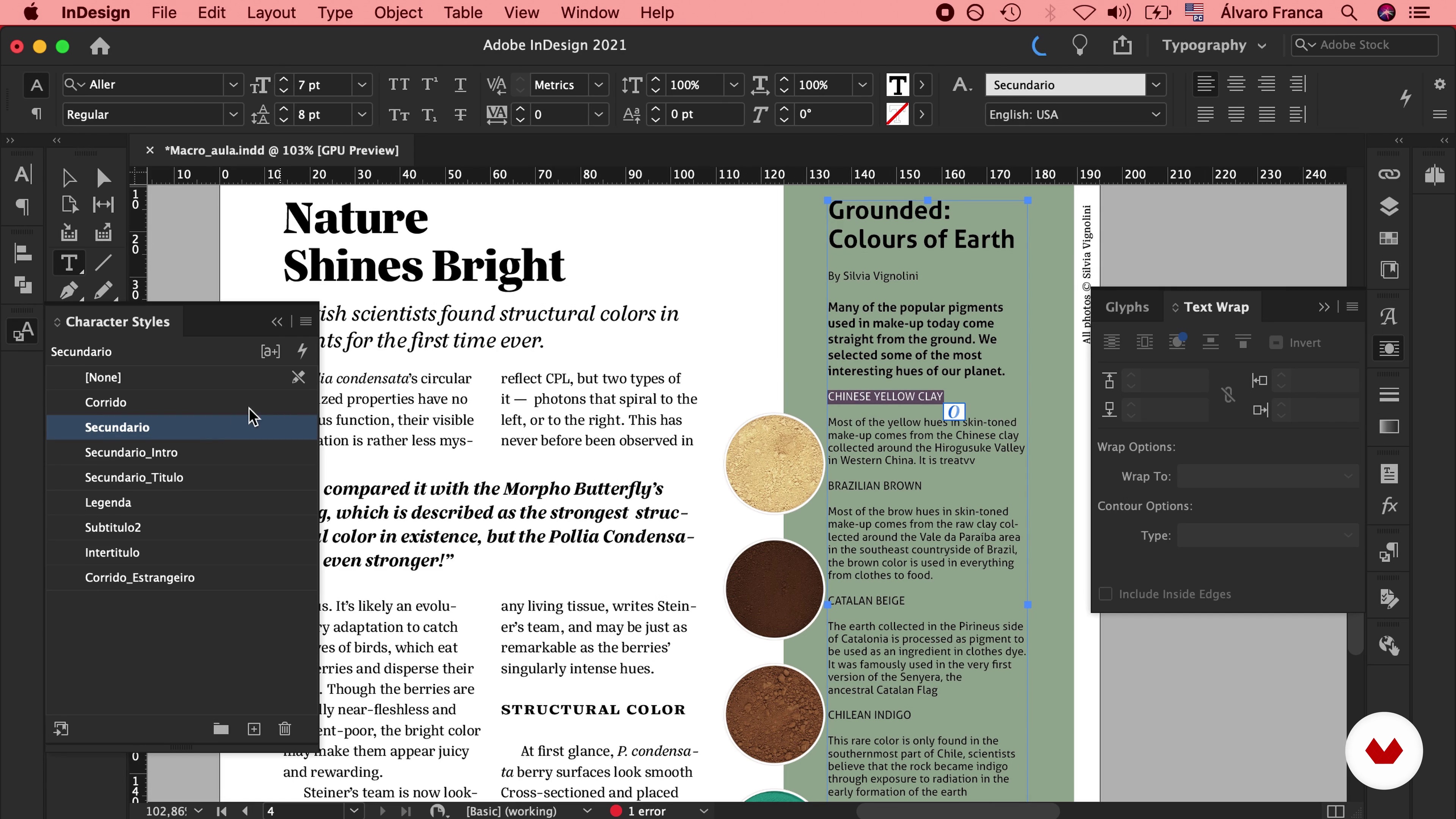The image size is (1456, 819).
Task: Click the home button
Action: tap(100, 46)
